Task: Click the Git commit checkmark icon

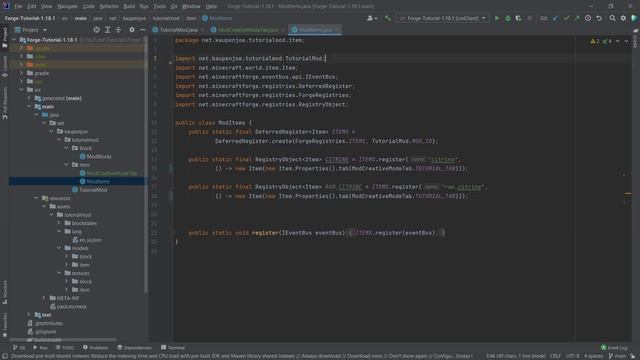Action: click(x=566, y=18)
